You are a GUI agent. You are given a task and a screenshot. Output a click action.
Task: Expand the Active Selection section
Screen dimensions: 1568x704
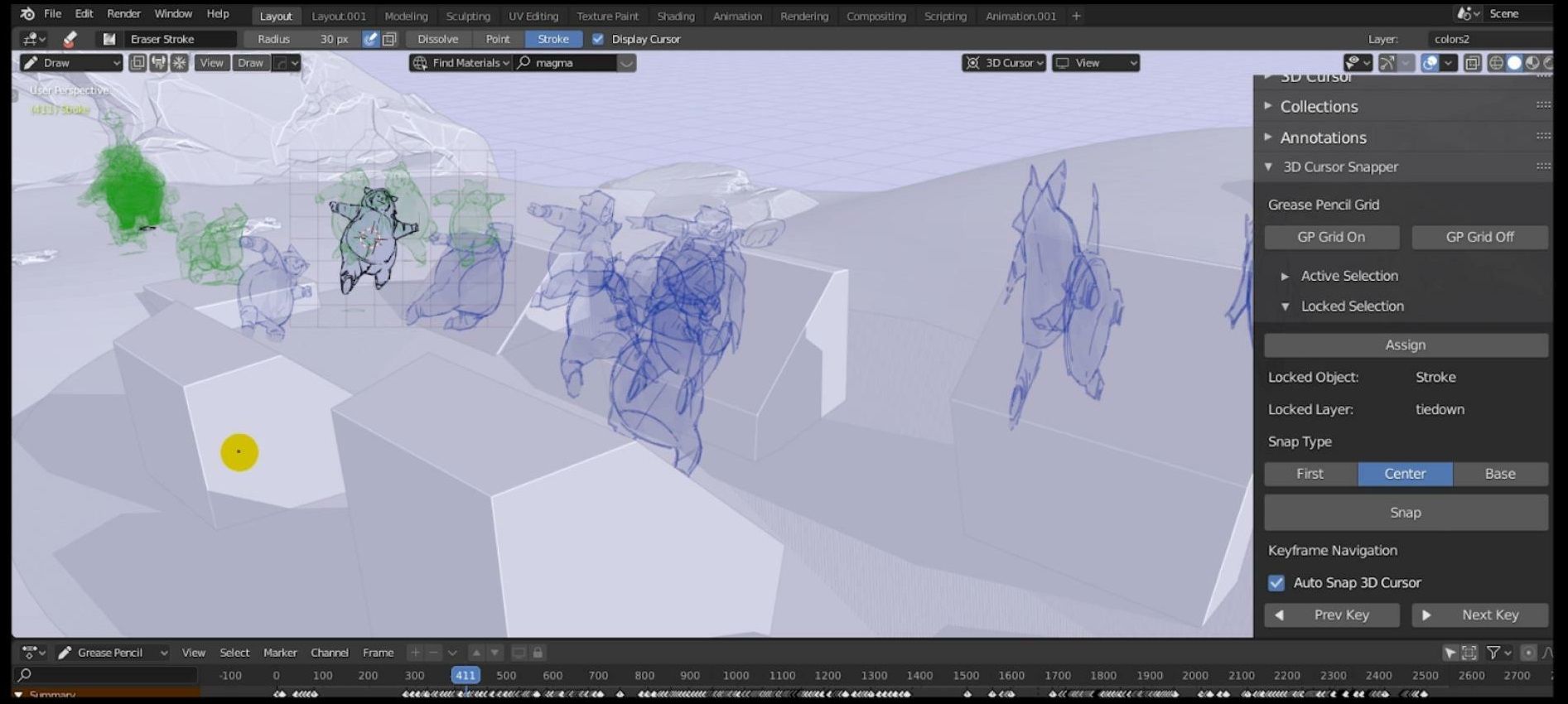[1349, 276]
